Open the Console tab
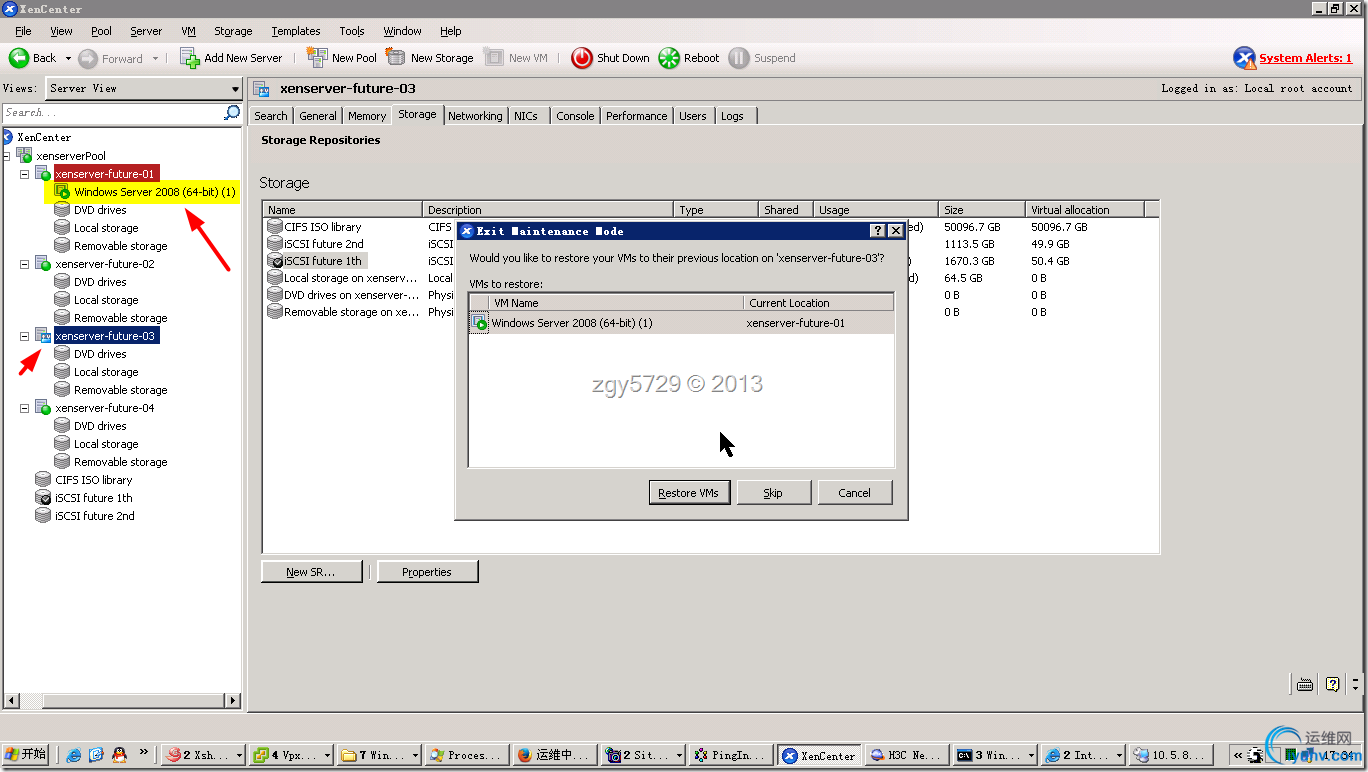Viewport: 1368px width, 772px height. pyautogui.click(x=575, y=116)
